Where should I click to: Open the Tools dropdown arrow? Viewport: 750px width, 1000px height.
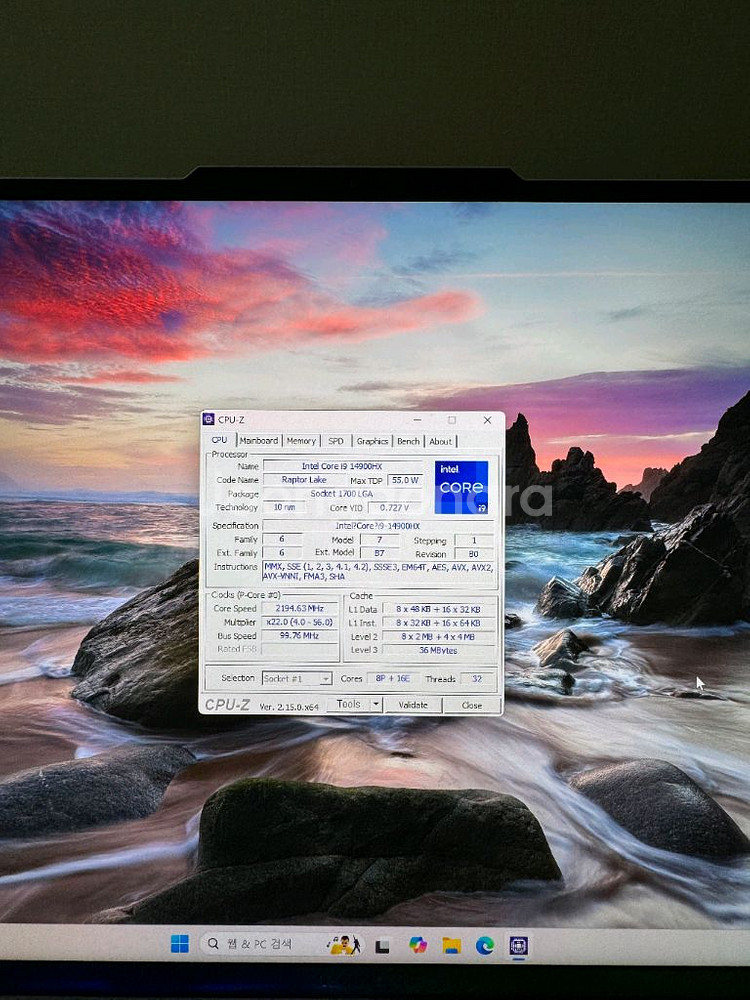click(375, 704)
